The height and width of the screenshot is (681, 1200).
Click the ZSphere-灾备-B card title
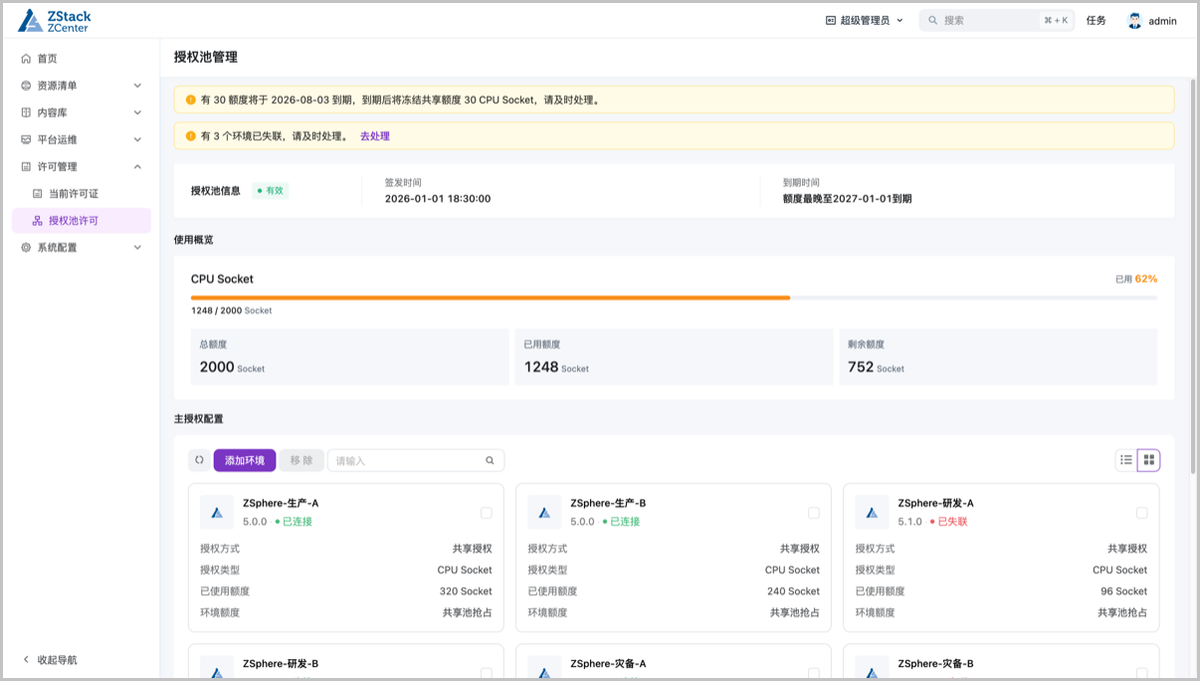[936, 664]
